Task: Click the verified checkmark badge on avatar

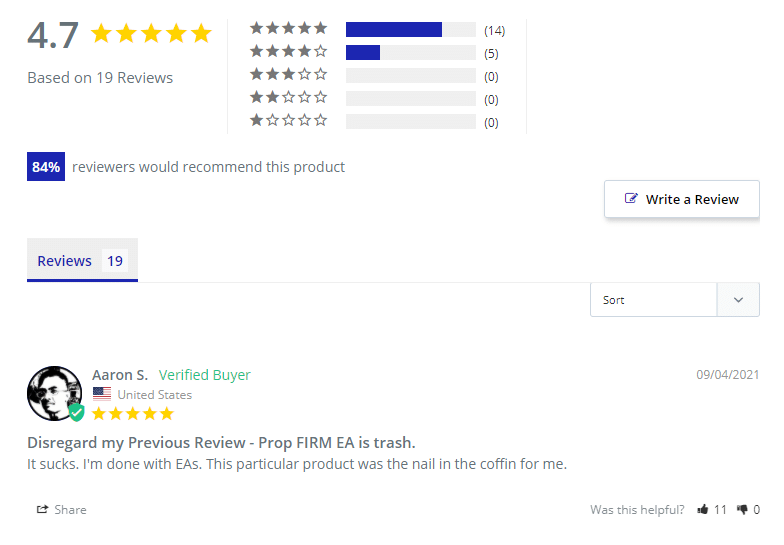Action: click(x=76, y=412)
